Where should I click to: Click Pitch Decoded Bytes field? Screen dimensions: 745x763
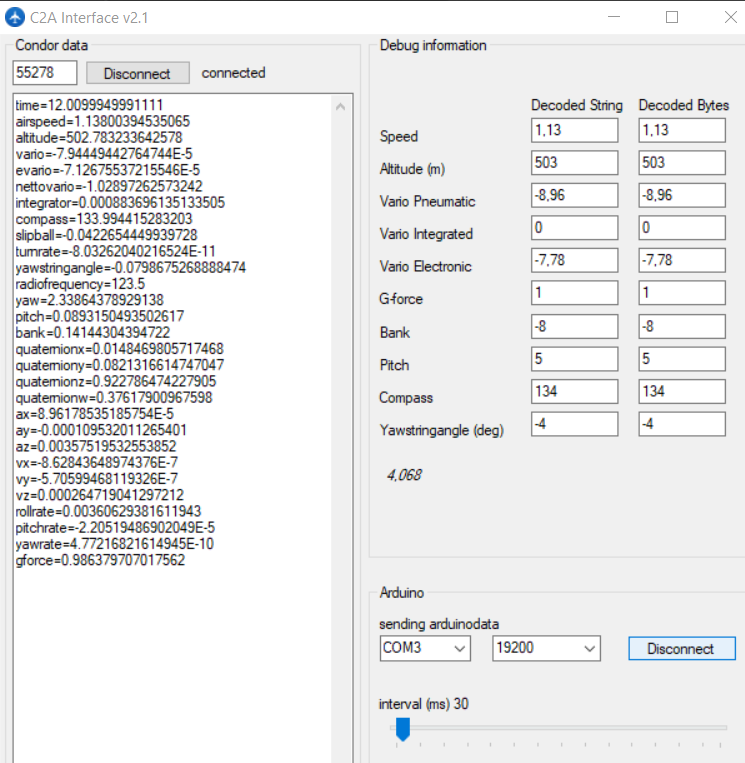point(682,359)
